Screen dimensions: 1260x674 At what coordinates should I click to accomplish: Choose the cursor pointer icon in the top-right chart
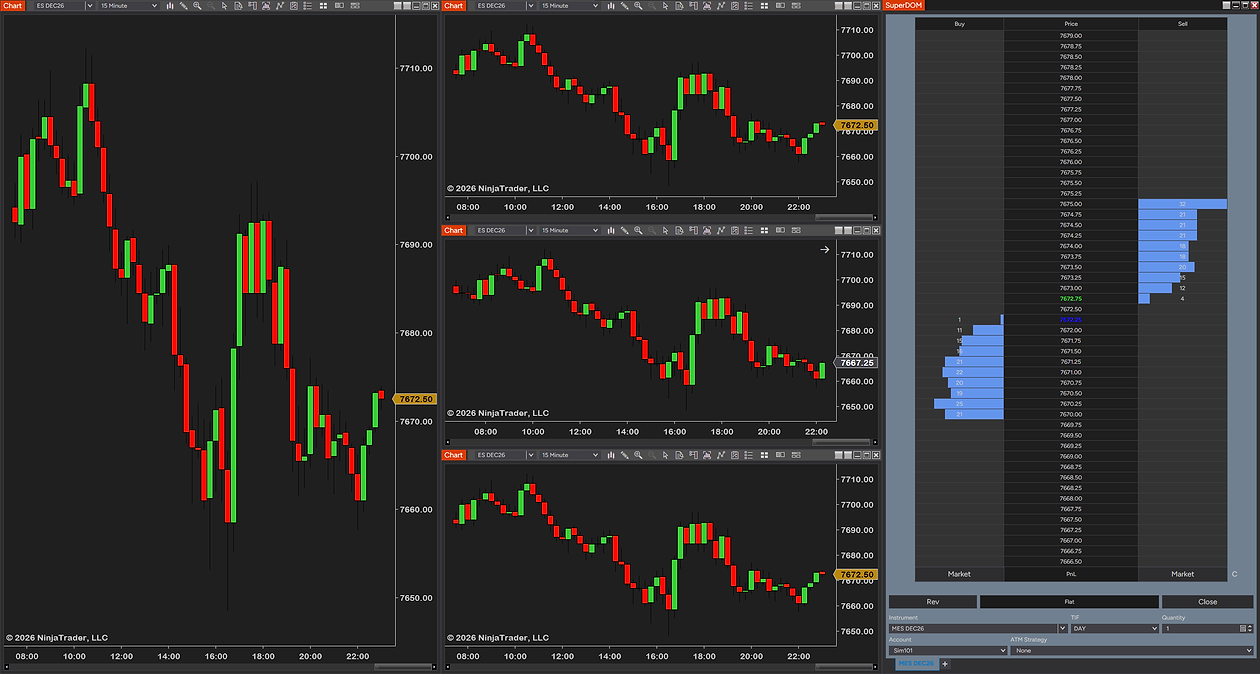(x=665, y=6)
